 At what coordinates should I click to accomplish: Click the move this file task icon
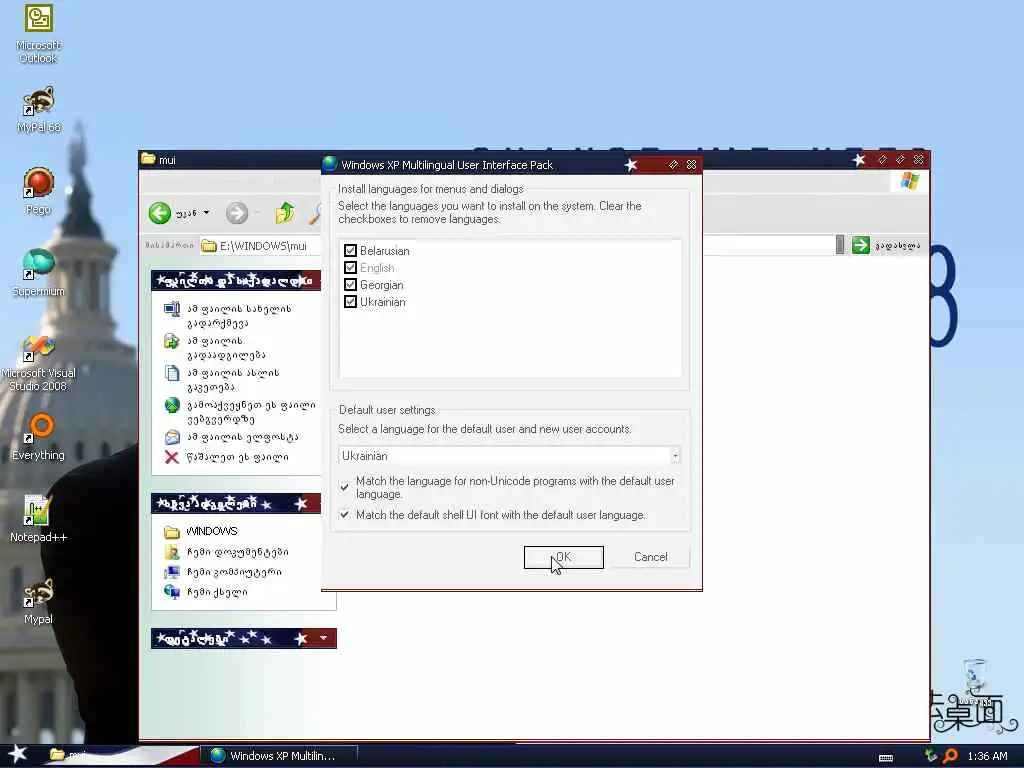pos(172,341)
